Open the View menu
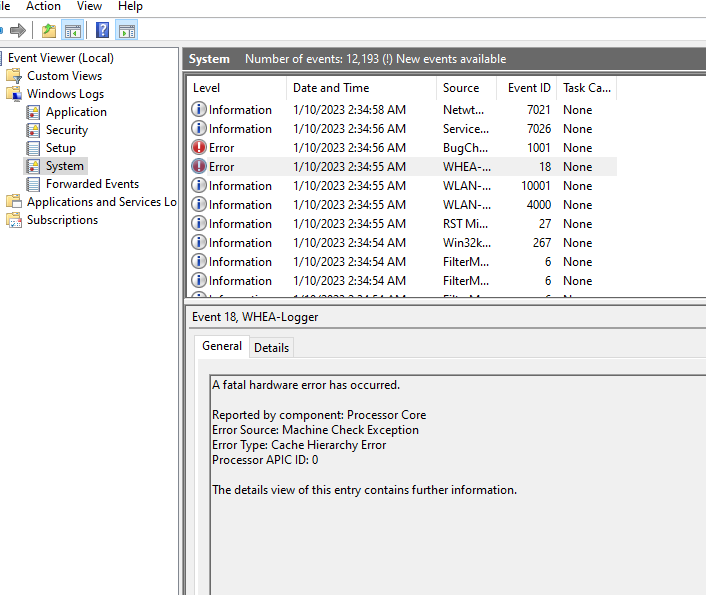Viewport: 706px width, 595px height. [89, 6]
